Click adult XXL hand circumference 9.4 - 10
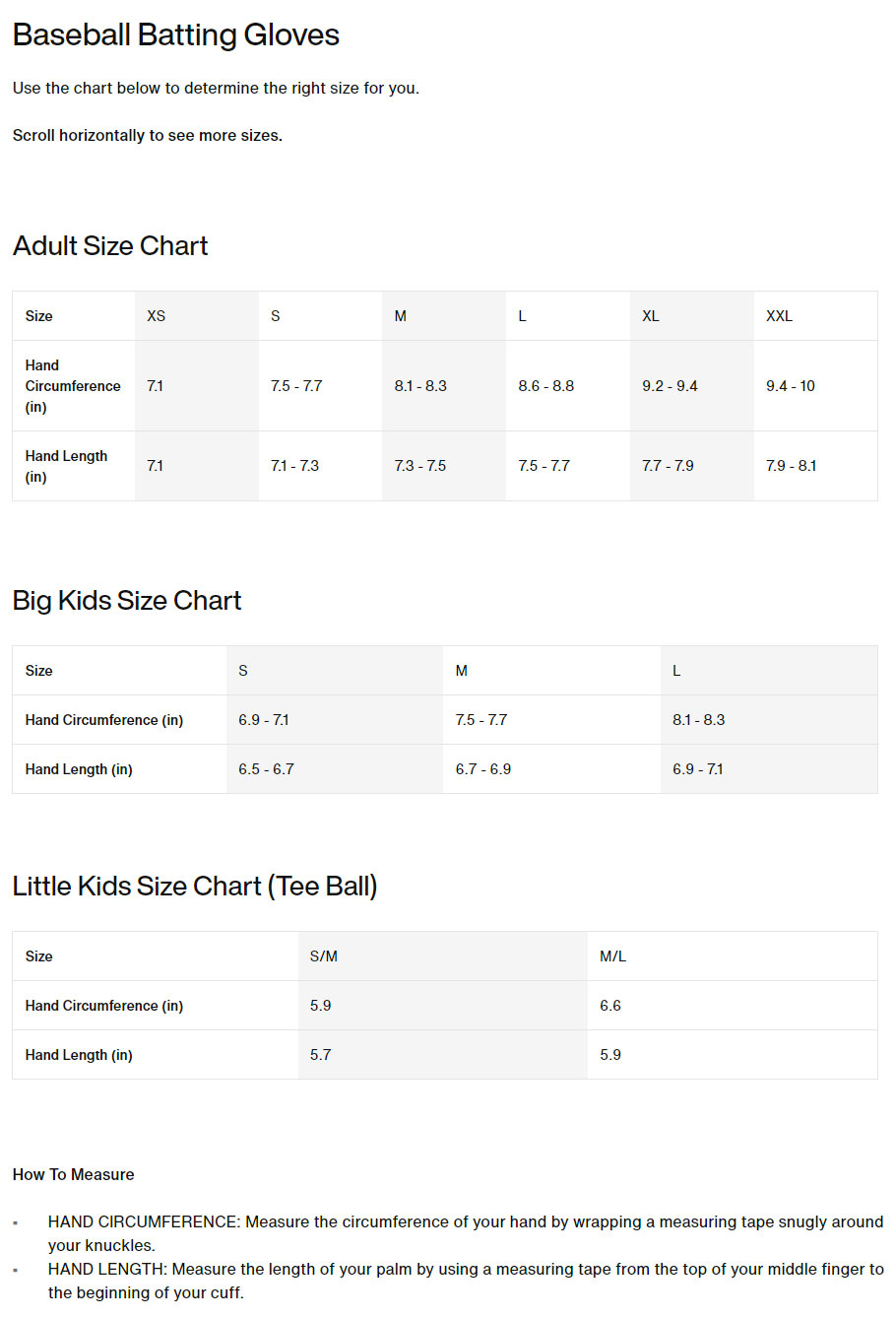 (x=790, y=386)
